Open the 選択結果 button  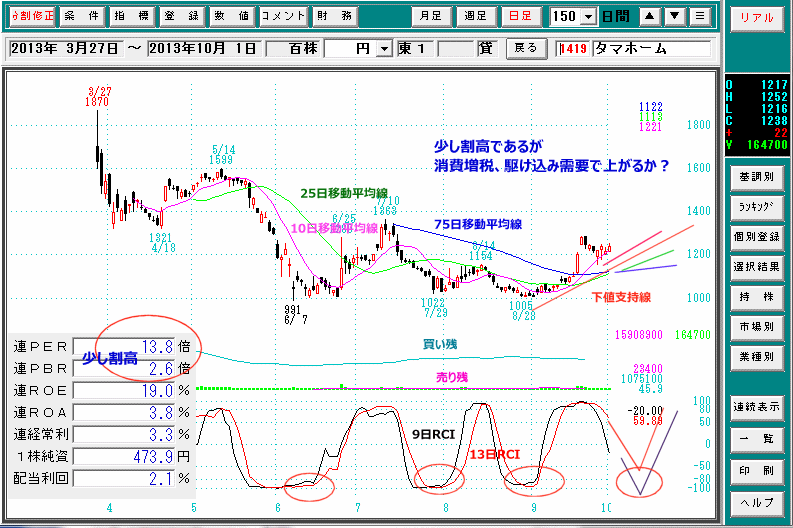click(757, 267)
